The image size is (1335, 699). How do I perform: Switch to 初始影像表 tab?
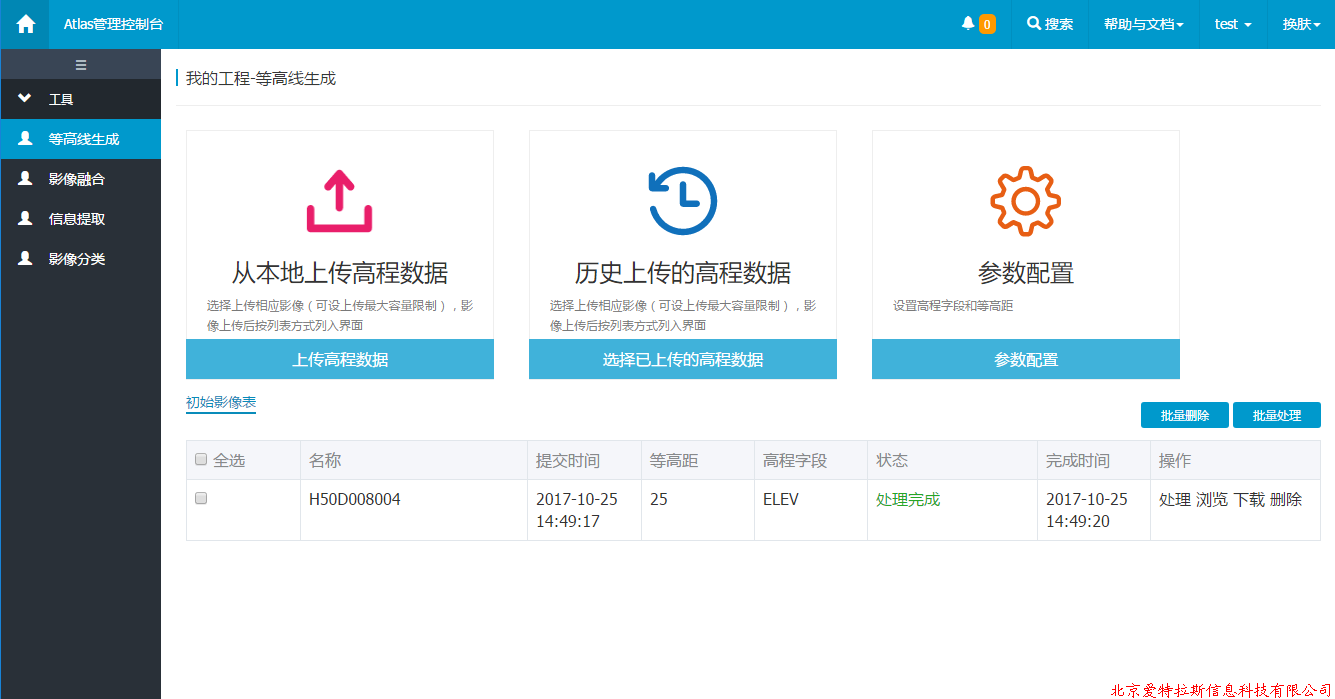(221, 402)
